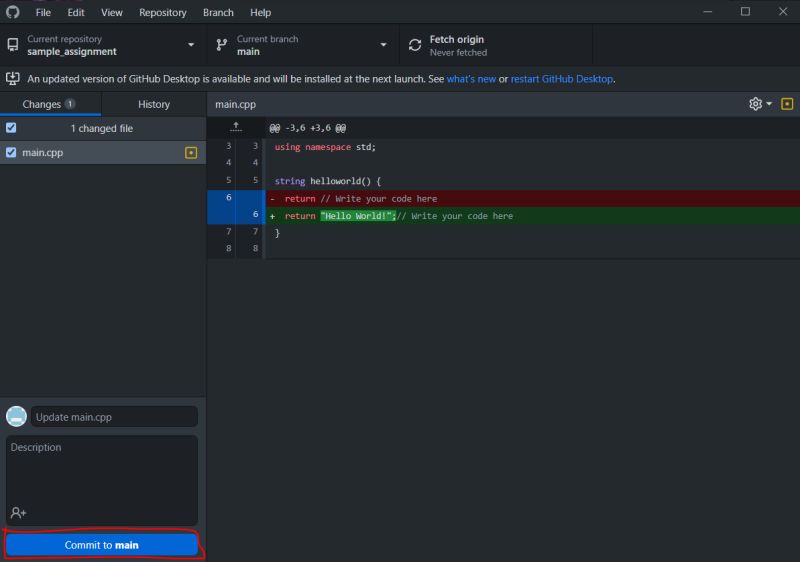Open the "what's new" link
Viewport: 800px width, 562px height.
tap(471, 79)
